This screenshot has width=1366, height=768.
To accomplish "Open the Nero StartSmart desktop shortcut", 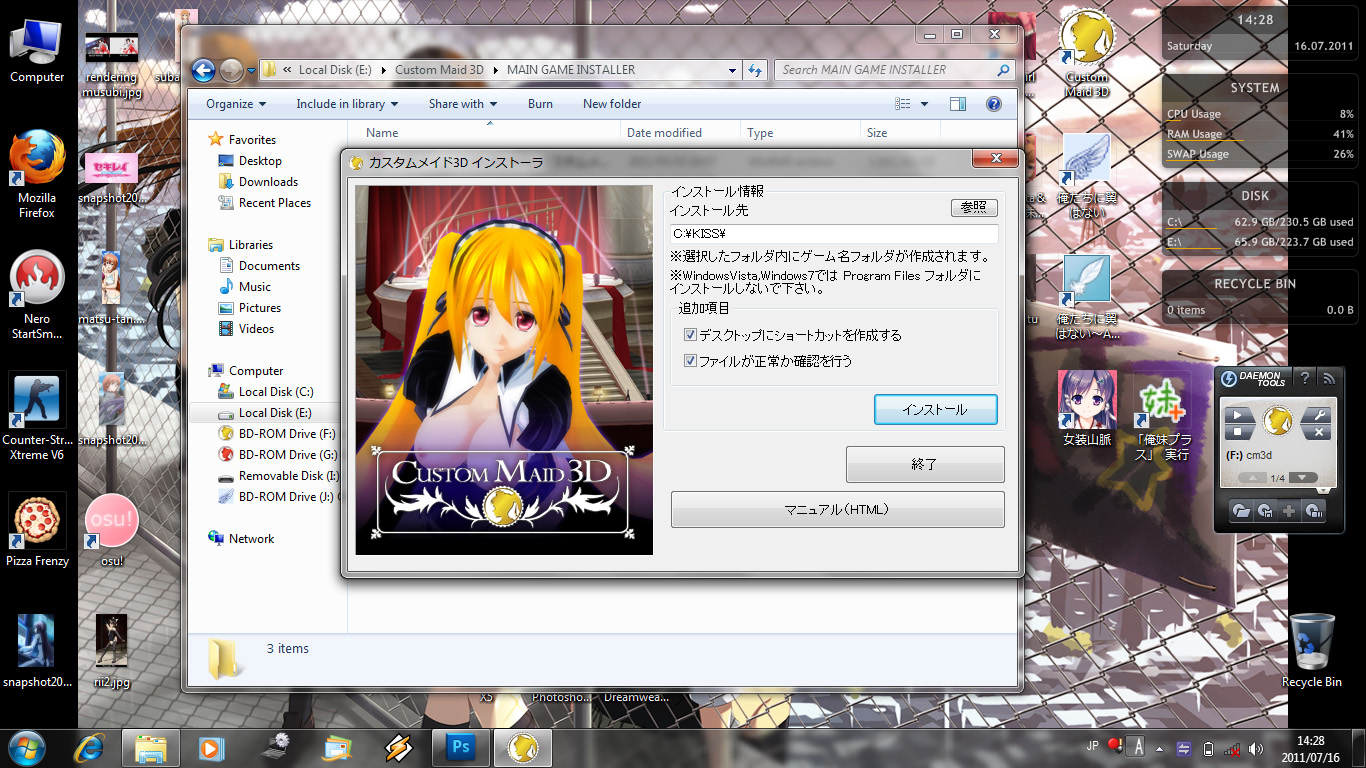I will (x=37, y=295).
